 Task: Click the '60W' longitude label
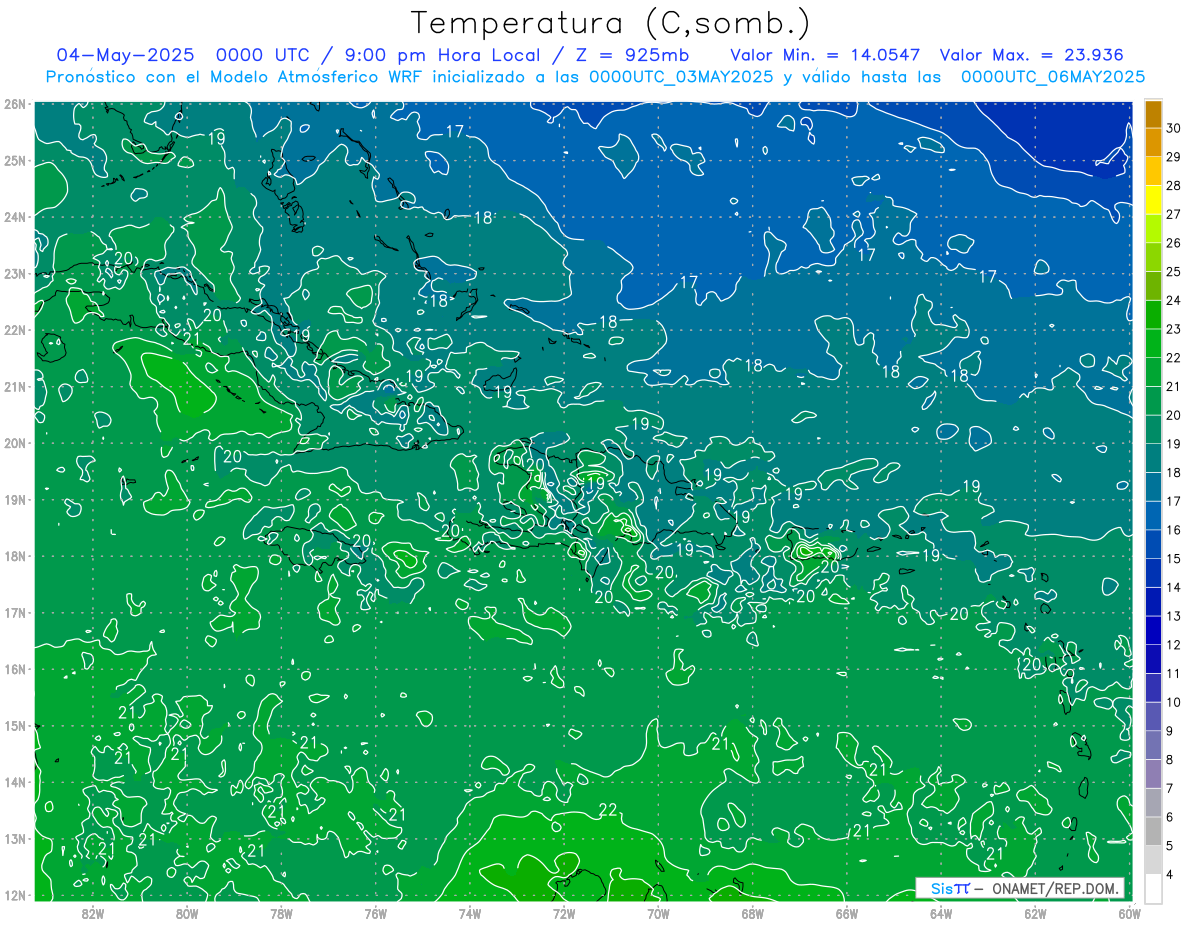(1129, 912)
